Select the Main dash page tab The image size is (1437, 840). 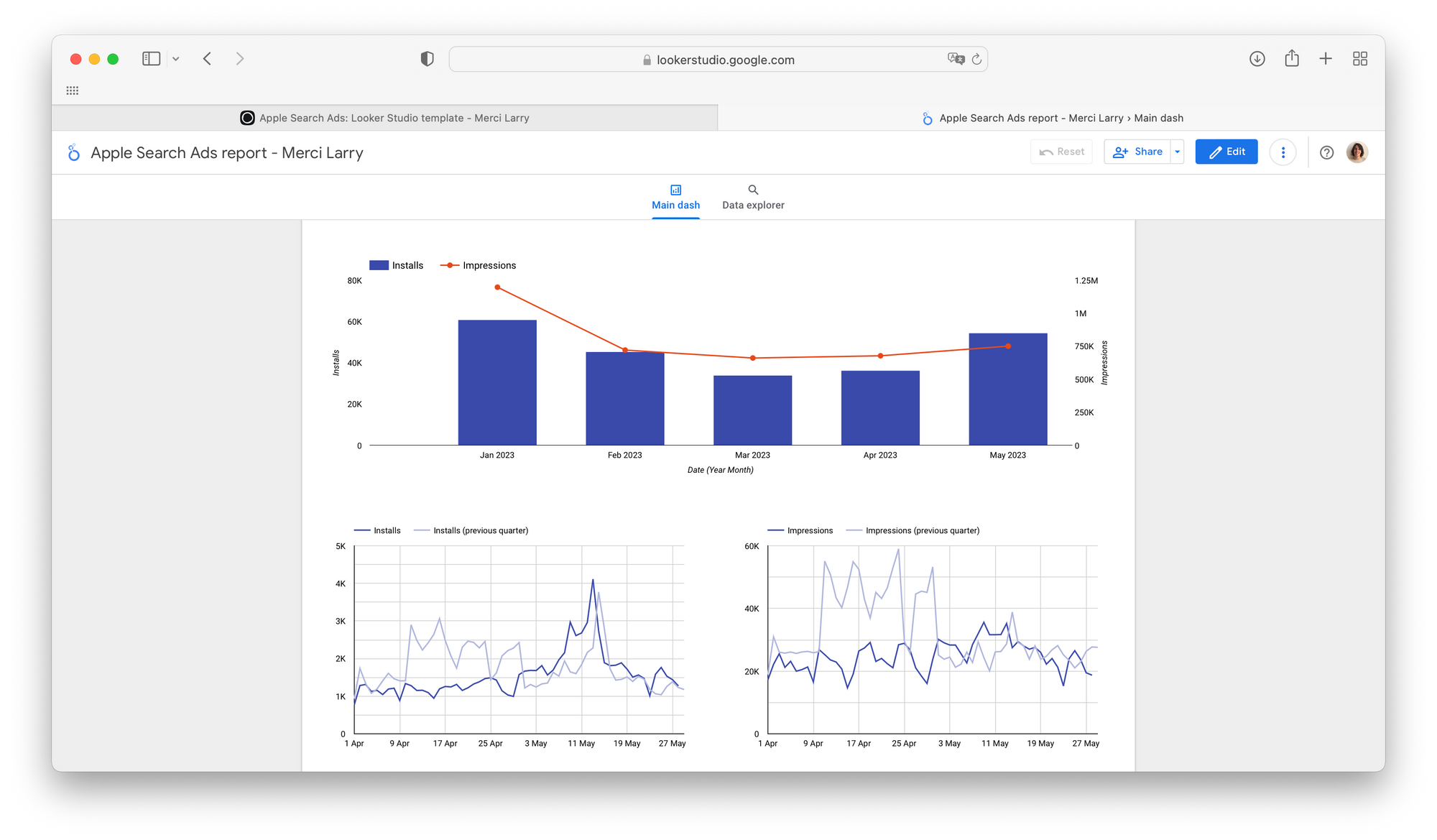pos(675,197)
